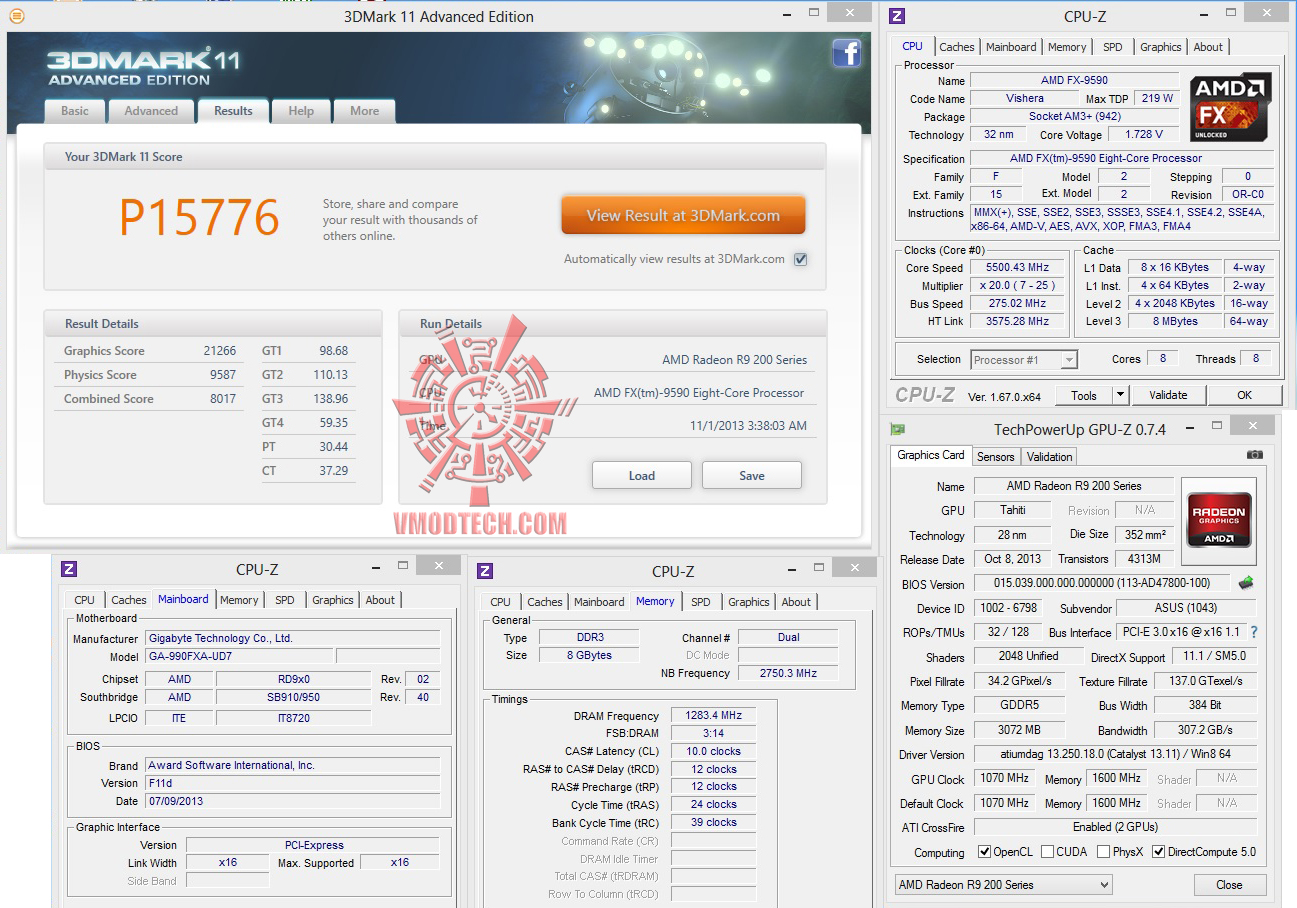Open the Caches tab in the CPU-Z window showing Processor details
Viewport: 1297px width, 908px height.
[x=957, y=47]
